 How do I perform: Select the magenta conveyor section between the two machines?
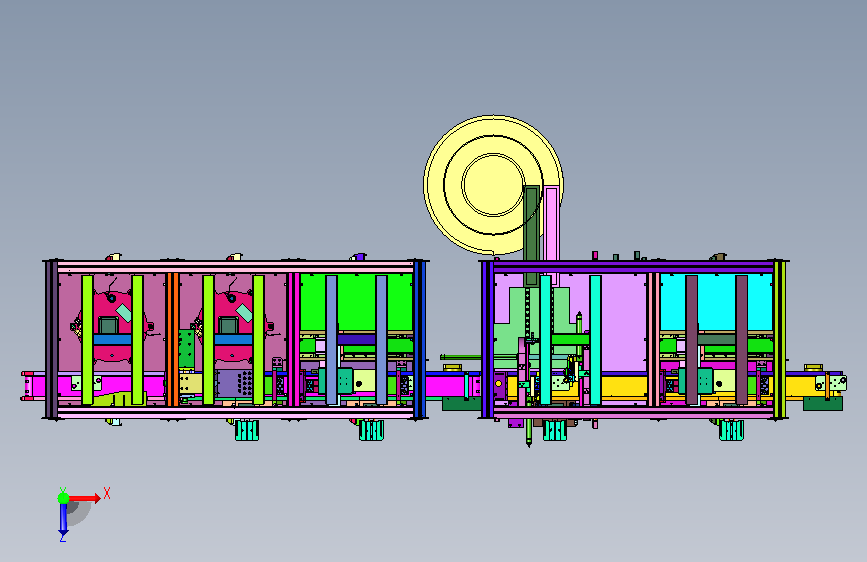coord(452,386)
